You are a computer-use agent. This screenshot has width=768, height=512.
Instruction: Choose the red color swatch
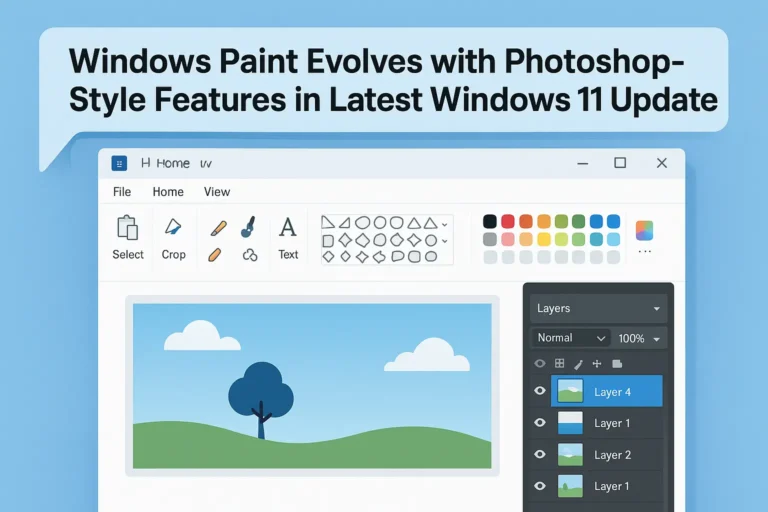point(508,221)
